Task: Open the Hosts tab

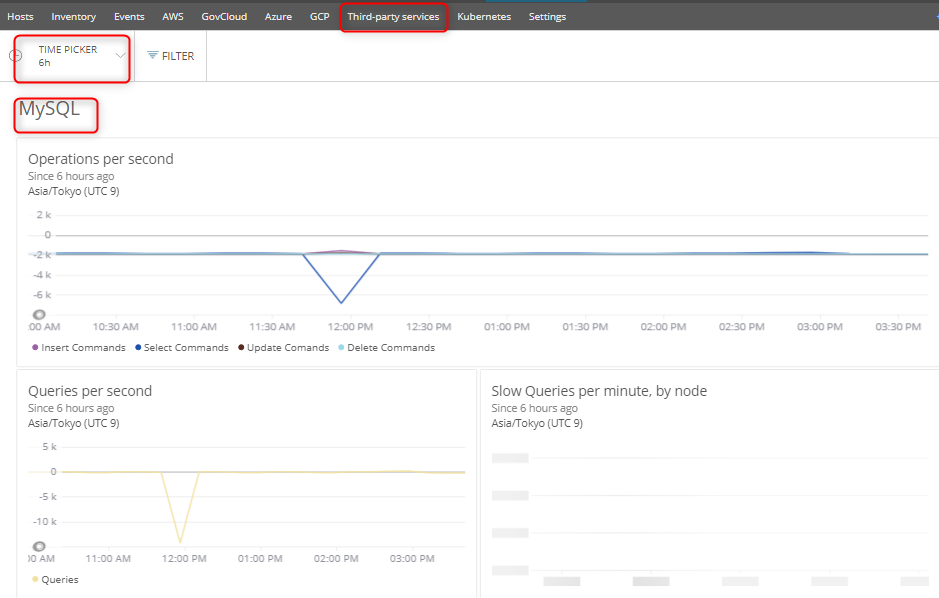Action: [x=20, y=17]
